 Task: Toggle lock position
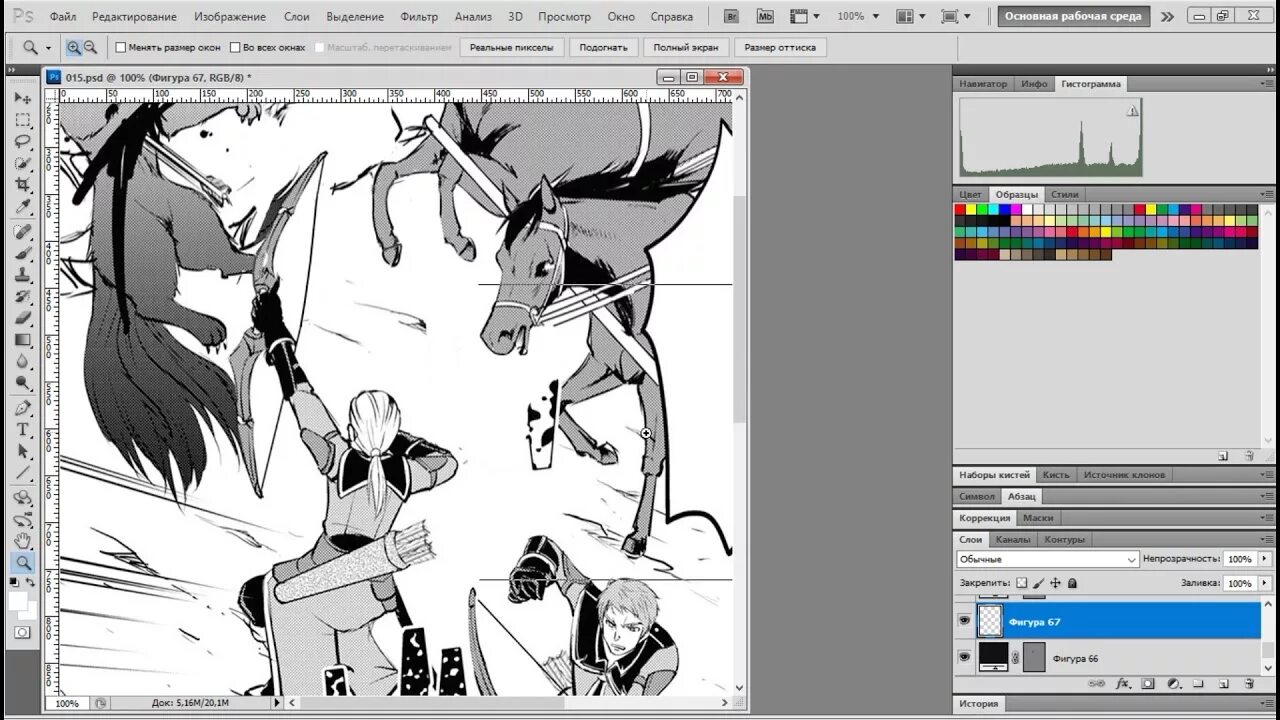(1055, 582)
